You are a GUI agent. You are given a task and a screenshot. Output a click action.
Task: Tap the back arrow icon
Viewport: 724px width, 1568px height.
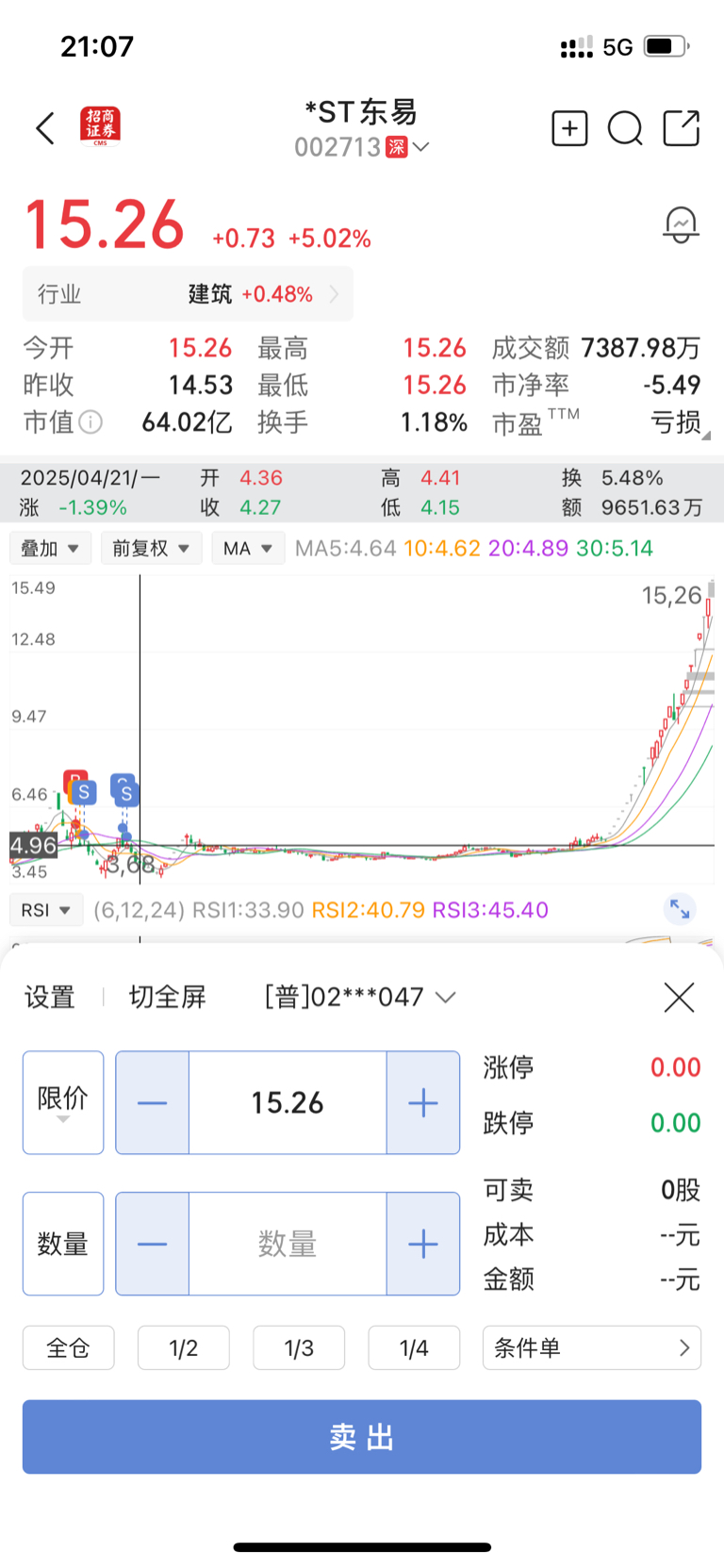[45, 128]
